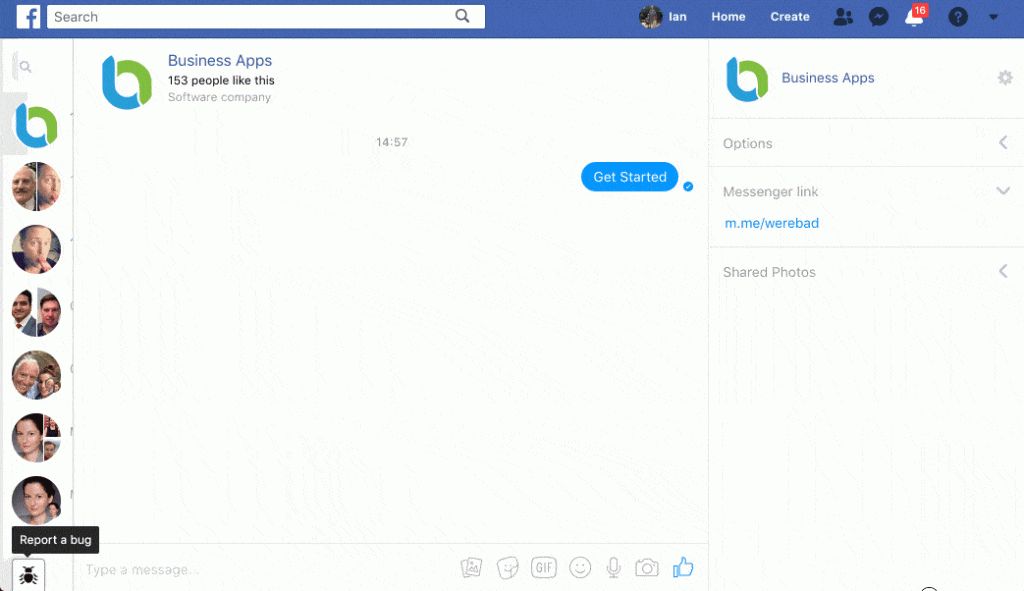Click the Business Apps logo in the chat header
The image size is (1024, 591).
[127, 82]
